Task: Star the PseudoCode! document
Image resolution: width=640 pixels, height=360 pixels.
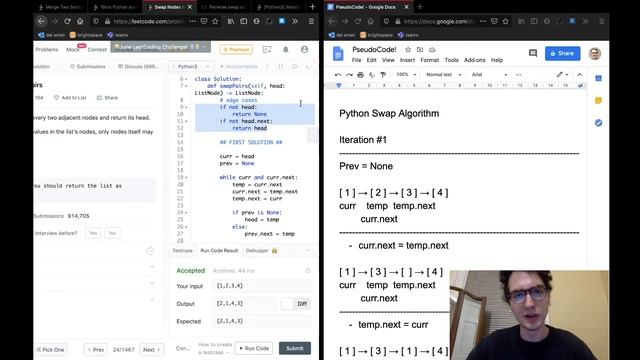Action: click(x=408, y=49)
